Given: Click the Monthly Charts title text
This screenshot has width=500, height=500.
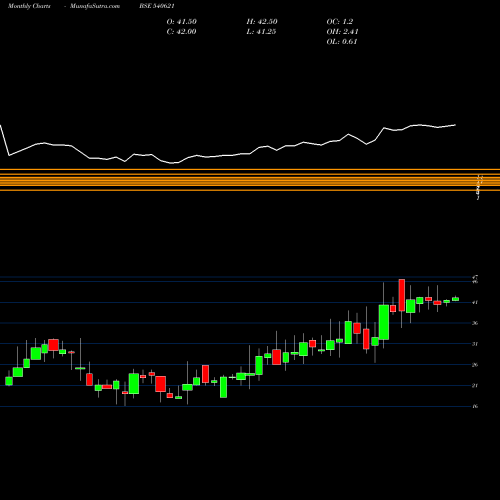Looking at the screenshot, I should pyautogui.click(x=29, y=6).
